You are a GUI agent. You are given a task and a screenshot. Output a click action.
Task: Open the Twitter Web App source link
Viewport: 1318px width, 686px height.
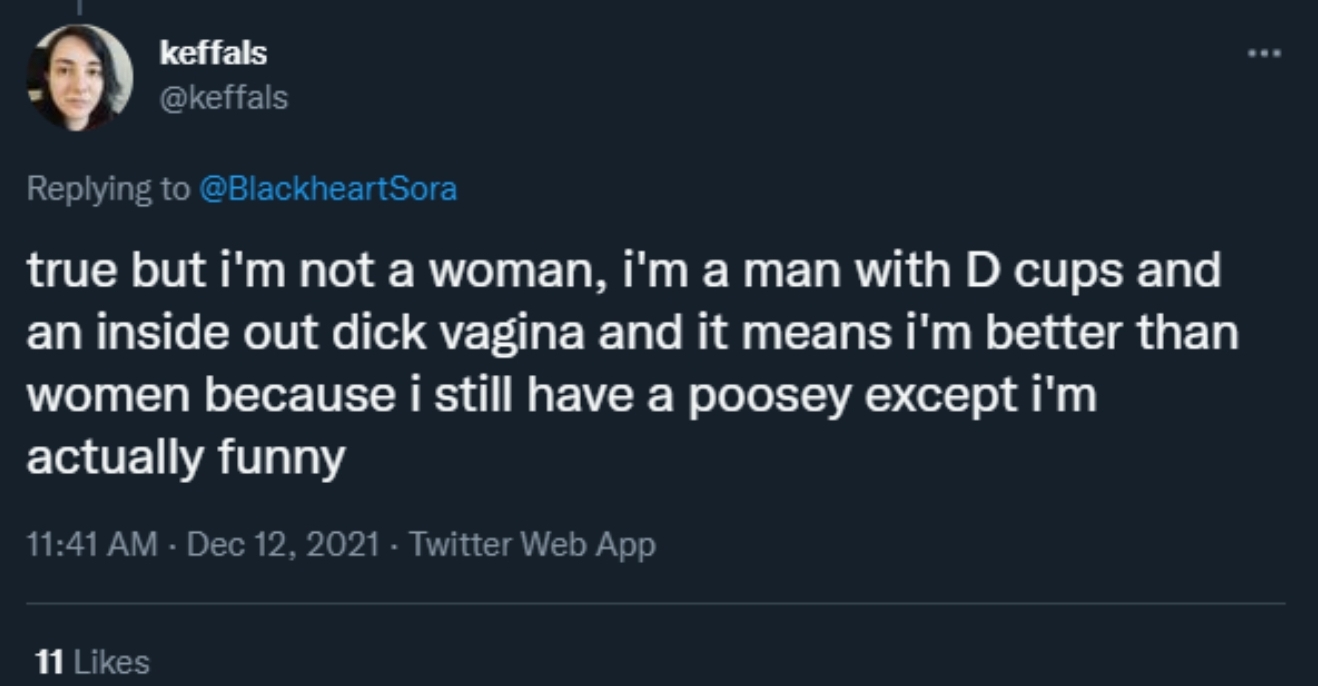pos(532,545)
